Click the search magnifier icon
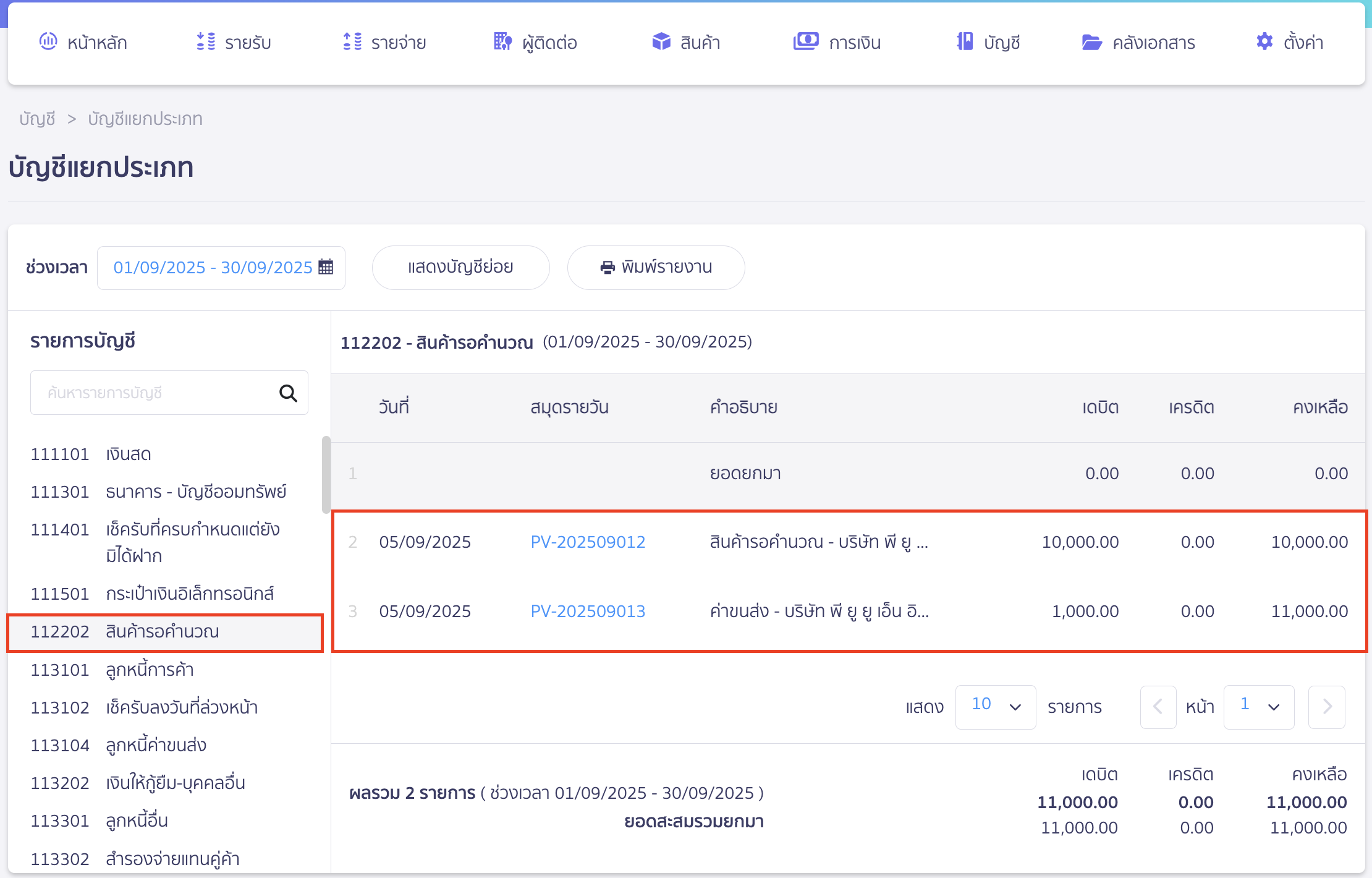 click(x=288, y=393)
